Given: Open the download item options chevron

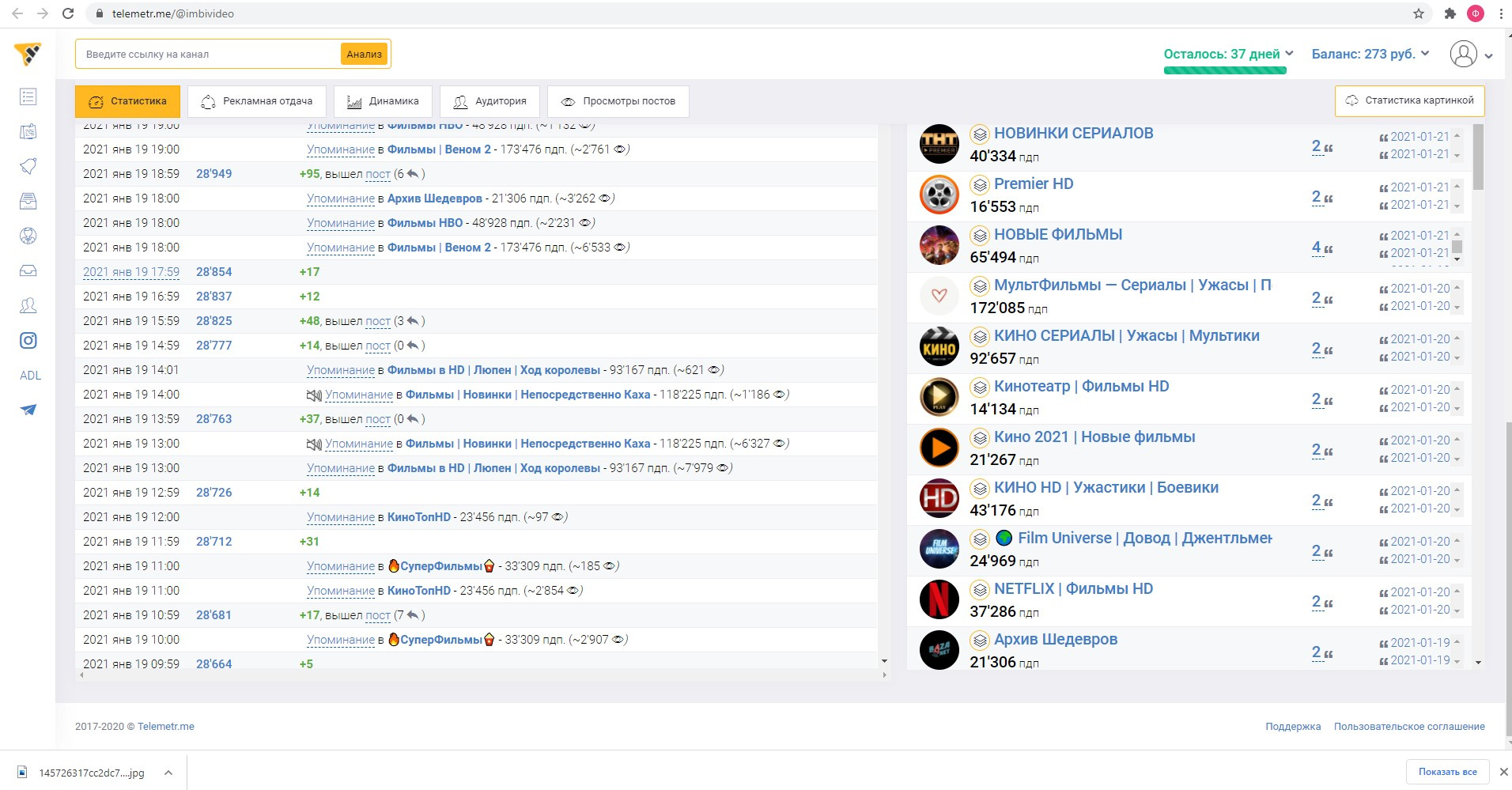Looking at the screenshot, I should click(x=168, y=773).
